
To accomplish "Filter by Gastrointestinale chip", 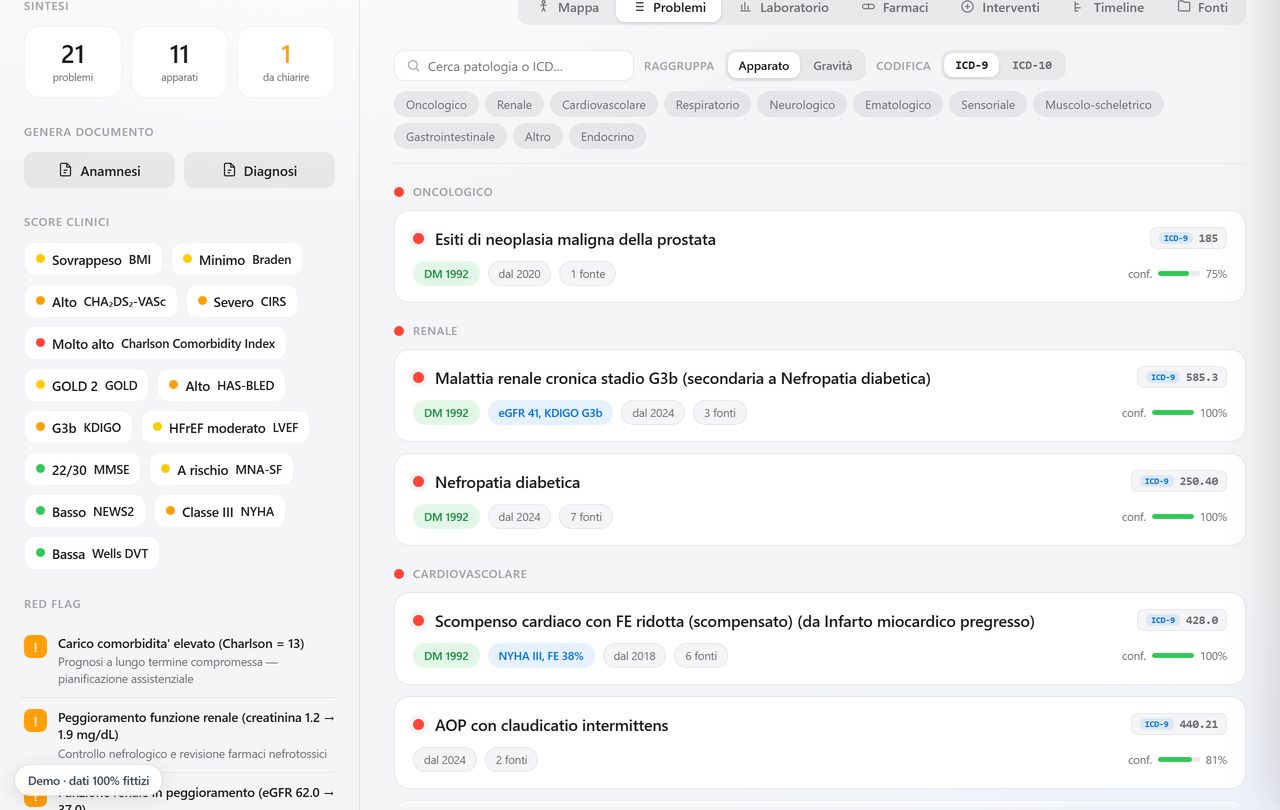I will click(450, 137).
